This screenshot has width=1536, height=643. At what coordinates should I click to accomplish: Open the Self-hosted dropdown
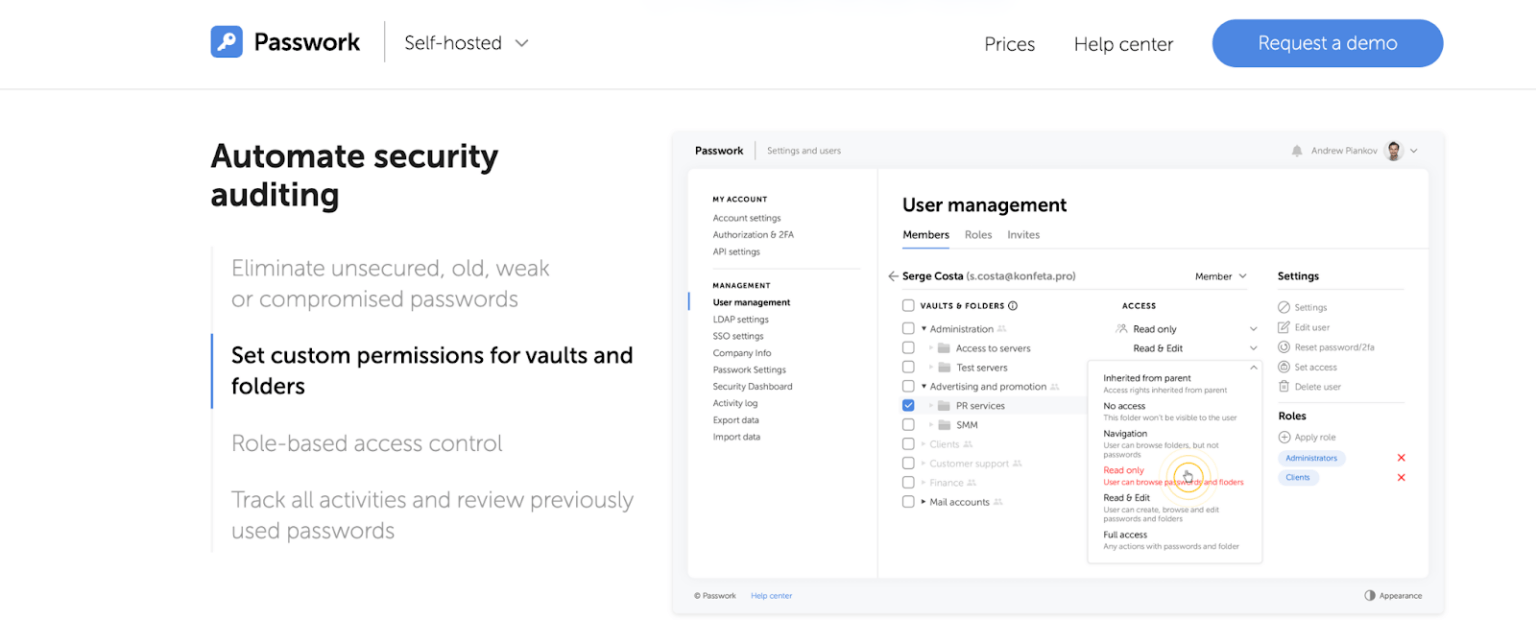click(x=466, y=43)
